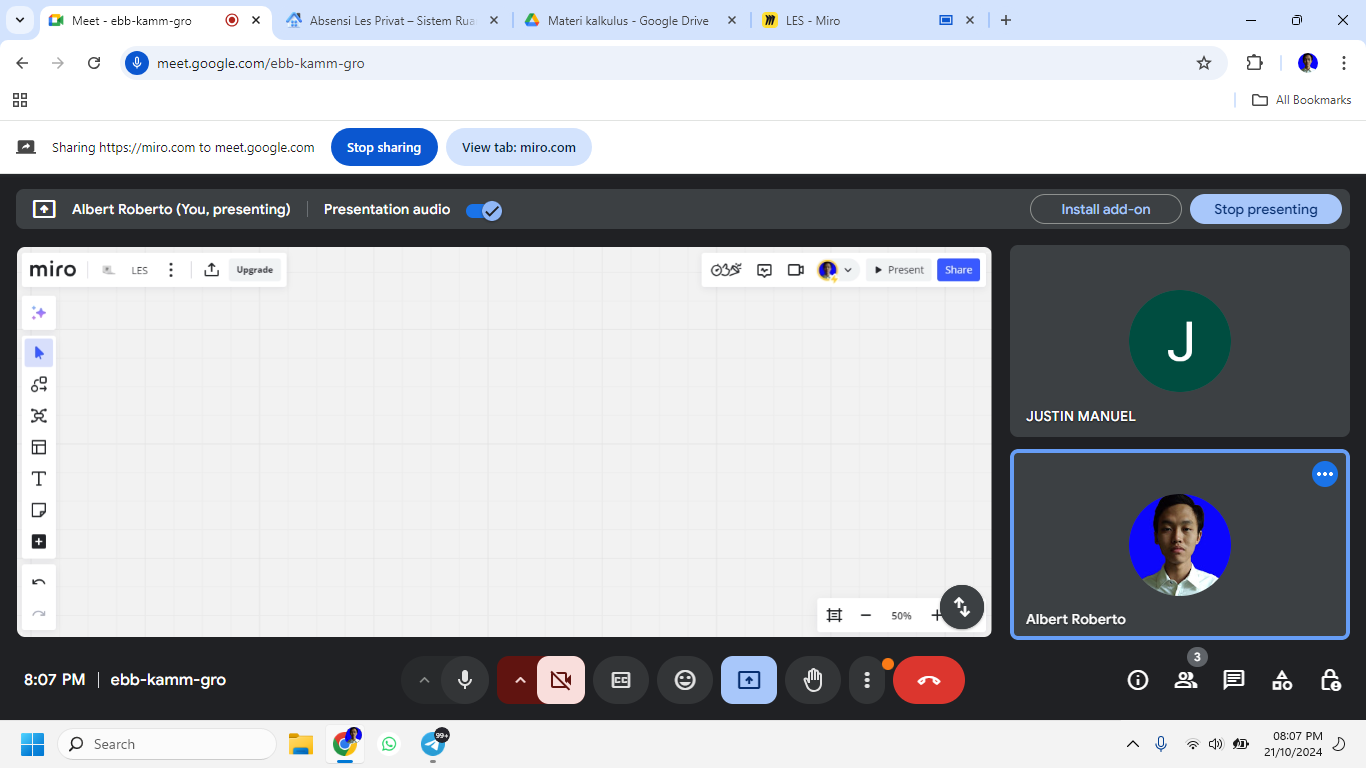
Task: Toggle screen sharing present button
Action: coord(749,680)
